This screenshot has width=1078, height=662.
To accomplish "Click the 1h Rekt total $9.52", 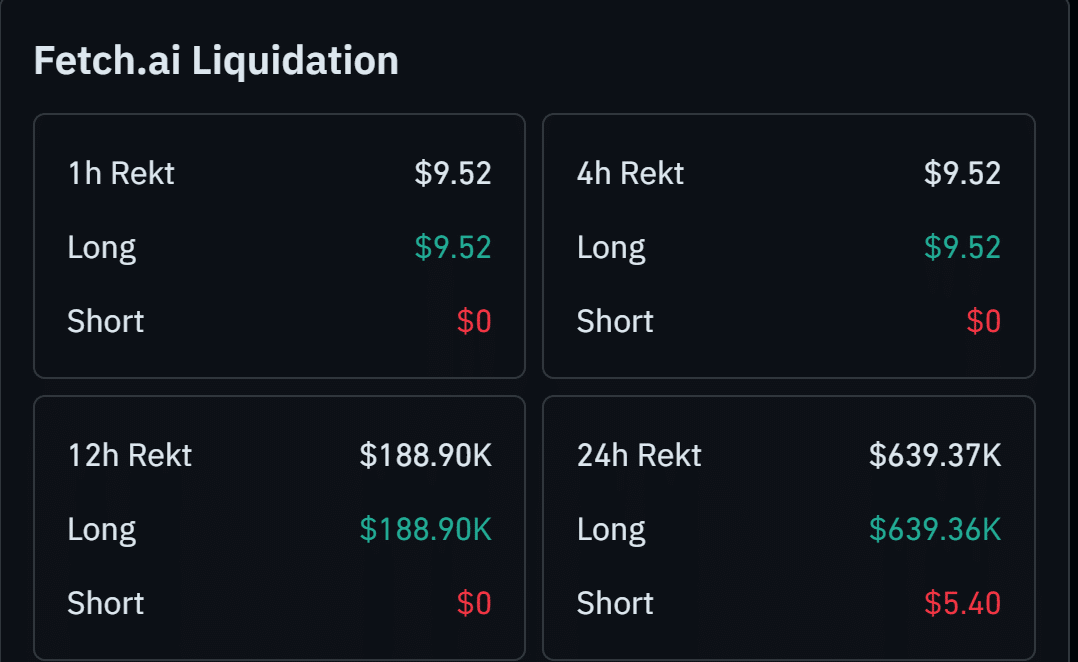I will pos(453,173).
